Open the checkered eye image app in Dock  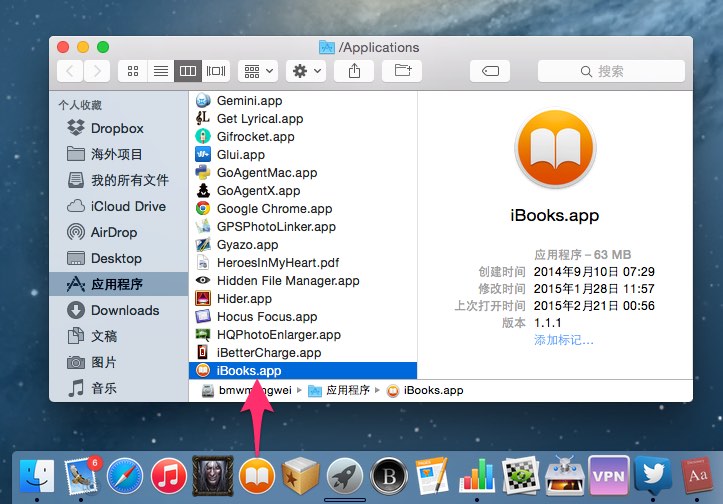point(521,476)
